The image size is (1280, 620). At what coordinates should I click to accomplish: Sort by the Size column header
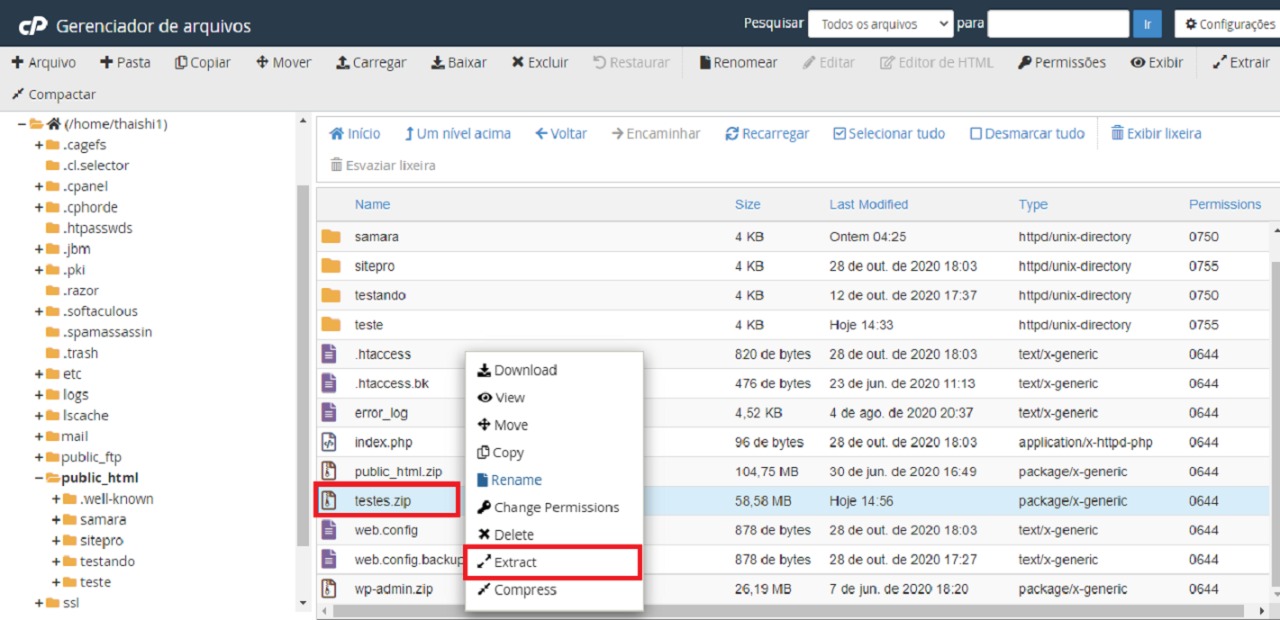point(748,204)
